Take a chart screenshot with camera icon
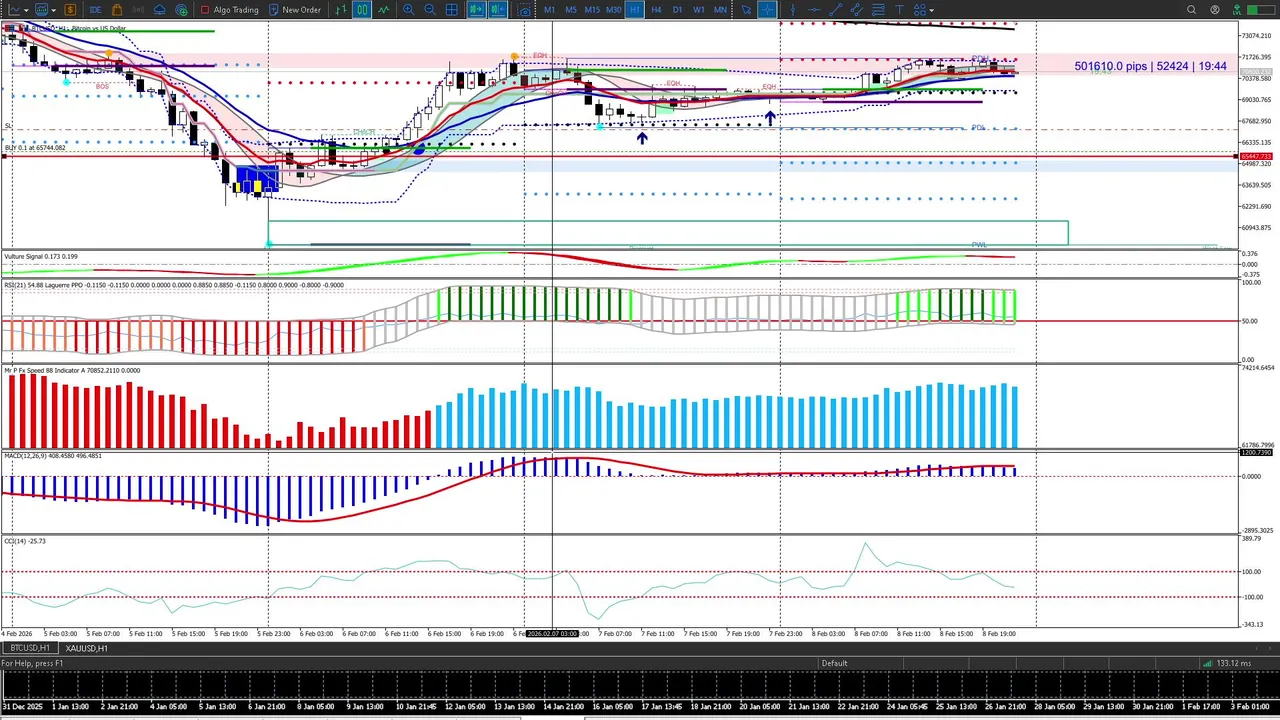The image size is (1280, 720). (x=524, y=10)
